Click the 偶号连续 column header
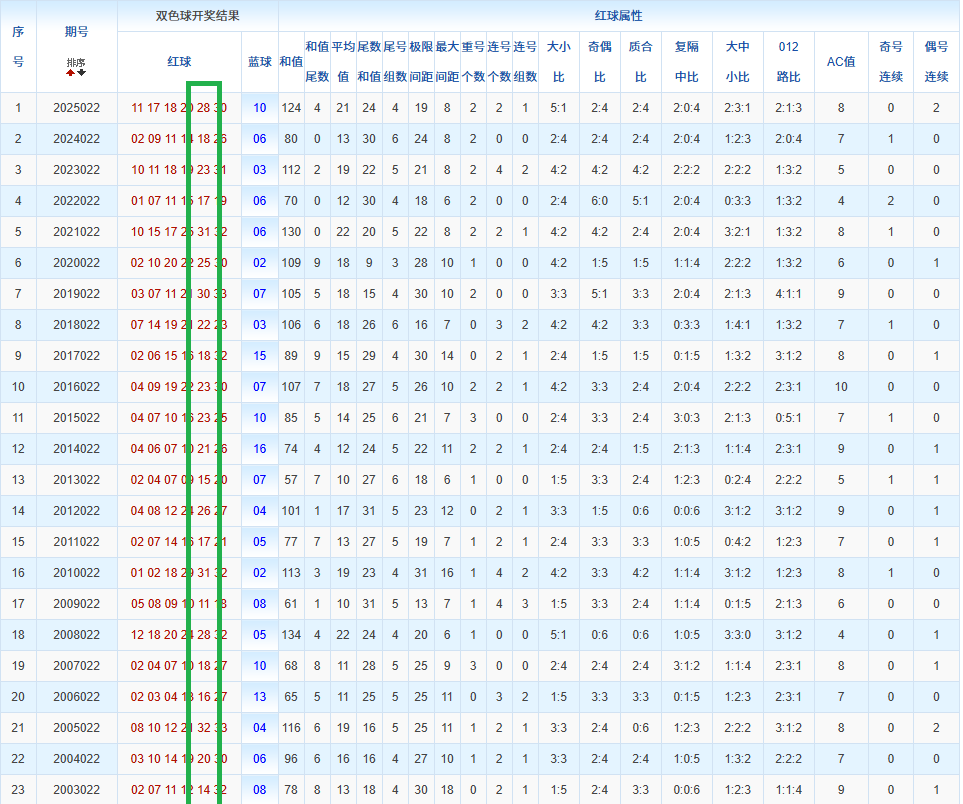Screen dimensions: 963x804 [936, 61]
